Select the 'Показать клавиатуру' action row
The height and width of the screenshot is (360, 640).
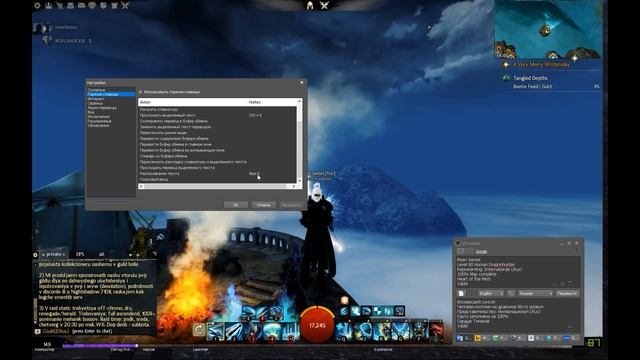218,109
